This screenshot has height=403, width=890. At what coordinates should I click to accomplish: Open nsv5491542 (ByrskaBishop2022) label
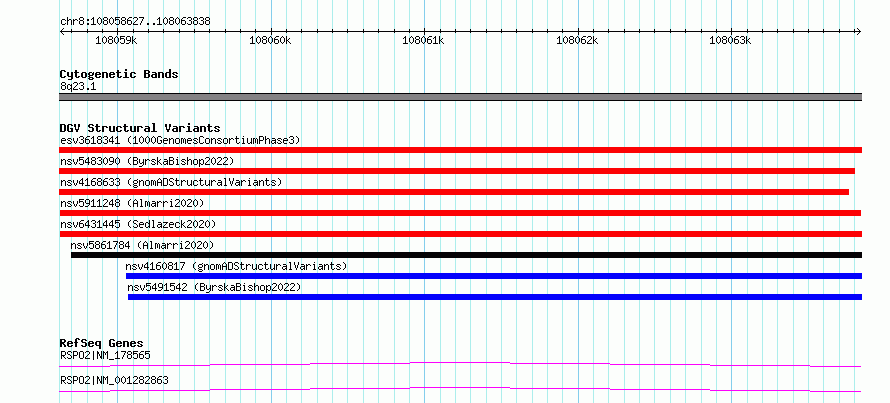click(215, 287)
